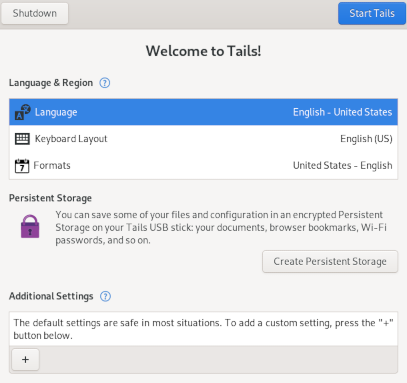Click Create Persistent Storage button
Viewport: 407px width, 383px height.
coord(330,261)
